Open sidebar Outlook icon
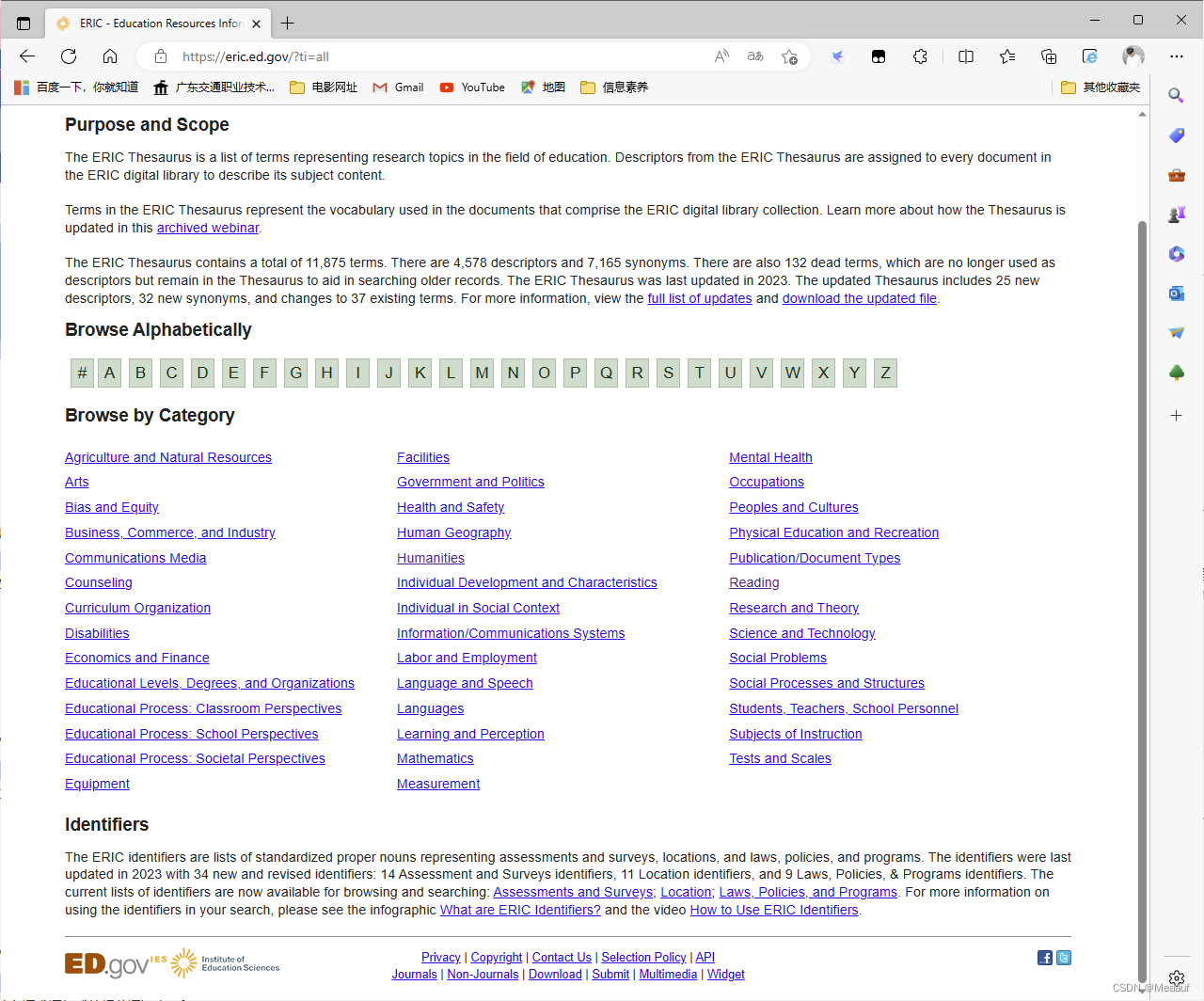This screenshot has width=1204, height=1001. coord(1176,294)
